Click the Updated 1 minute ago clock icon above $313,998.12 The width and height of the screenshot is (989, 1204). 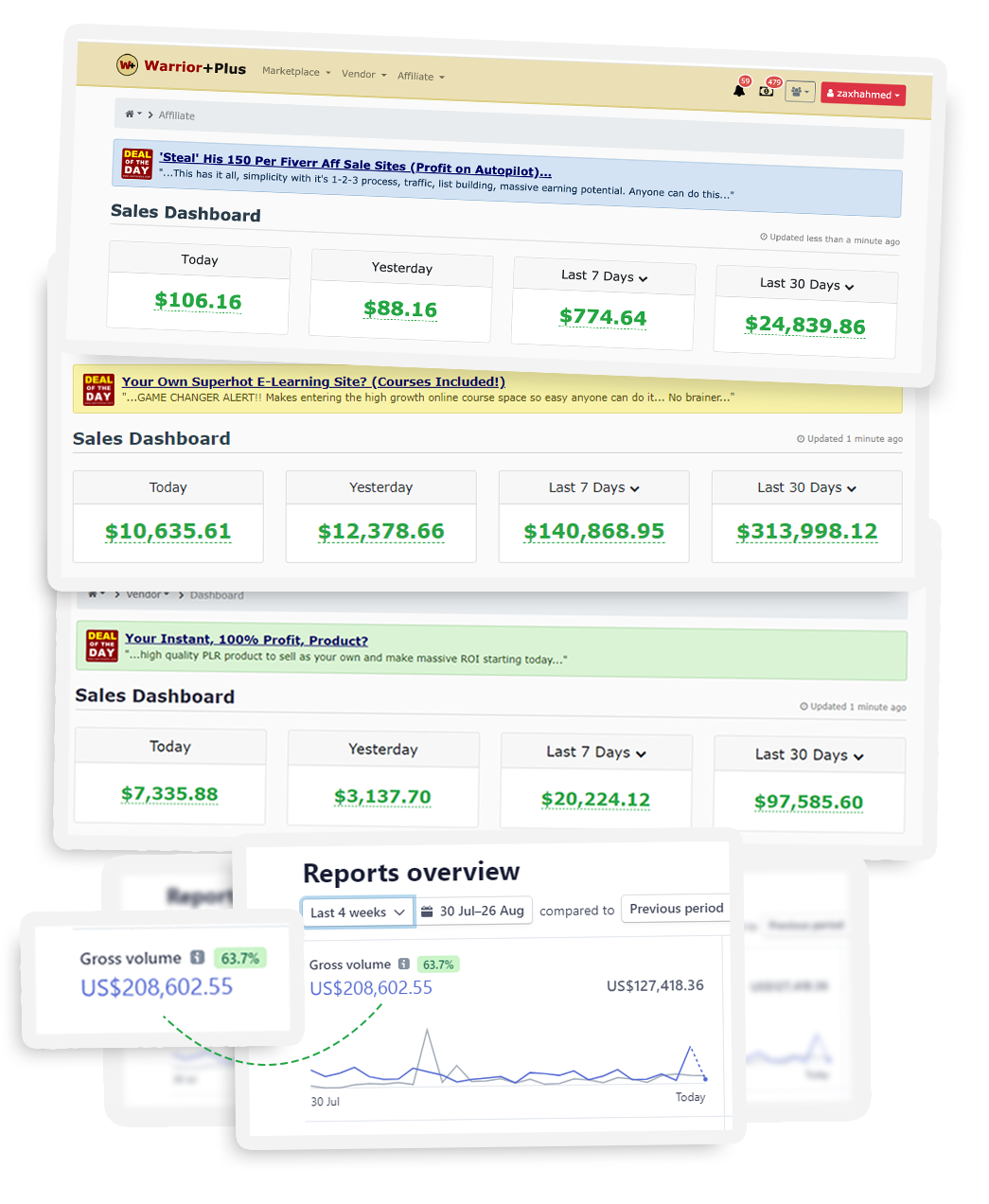click(x=801, y=439)
